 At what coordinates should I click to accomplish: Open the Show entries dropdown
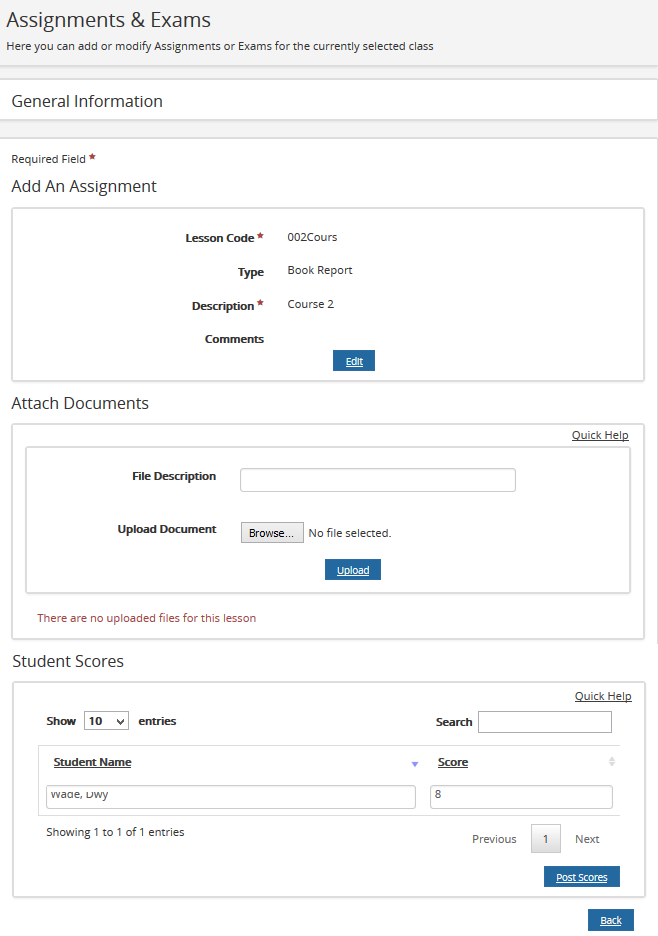pos(107,721)
